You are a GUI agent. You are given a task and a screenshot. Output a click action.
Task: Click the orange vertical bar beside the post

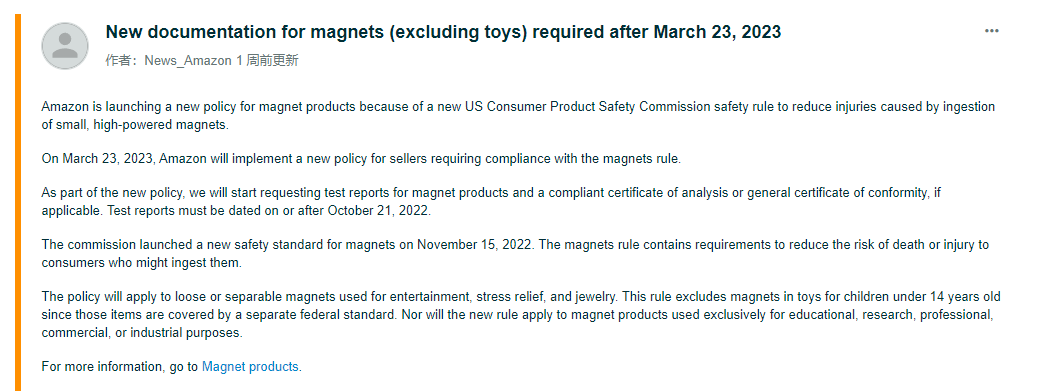point(18,202)
